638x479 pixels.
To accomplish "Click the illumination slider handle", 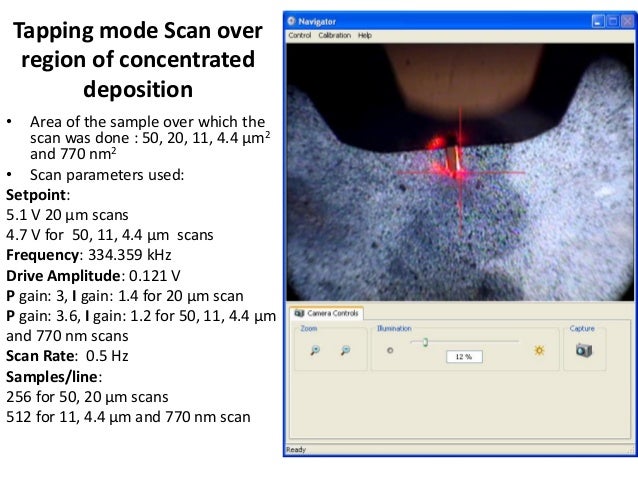I will pos(425,342).
